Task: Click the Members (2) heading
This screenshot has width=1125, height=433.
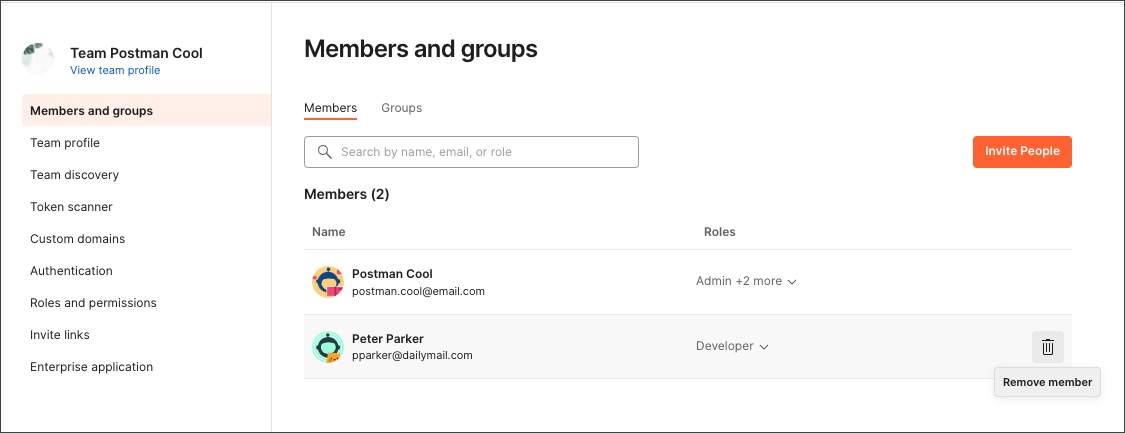Action: pos(347,194)
